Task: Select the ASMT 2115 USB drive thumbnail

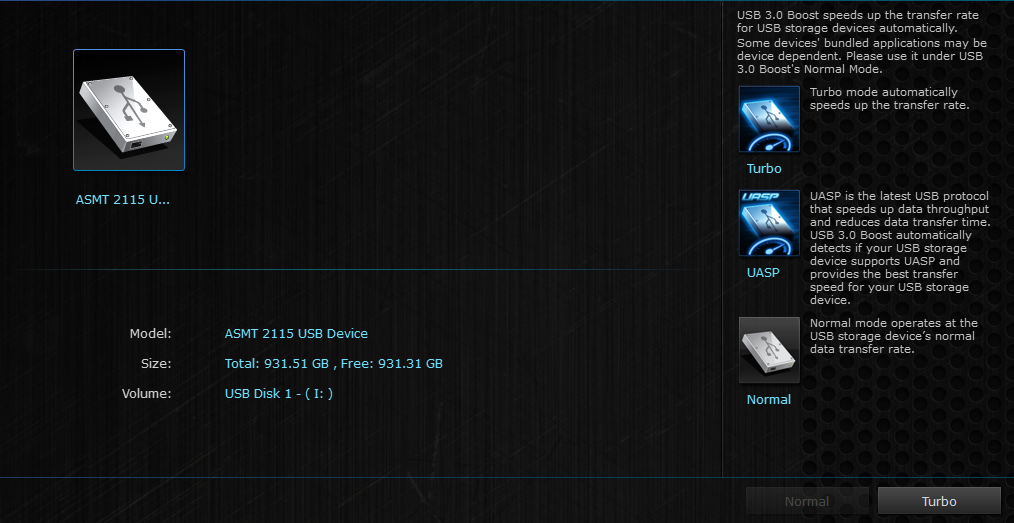Action: pos(129,110)
